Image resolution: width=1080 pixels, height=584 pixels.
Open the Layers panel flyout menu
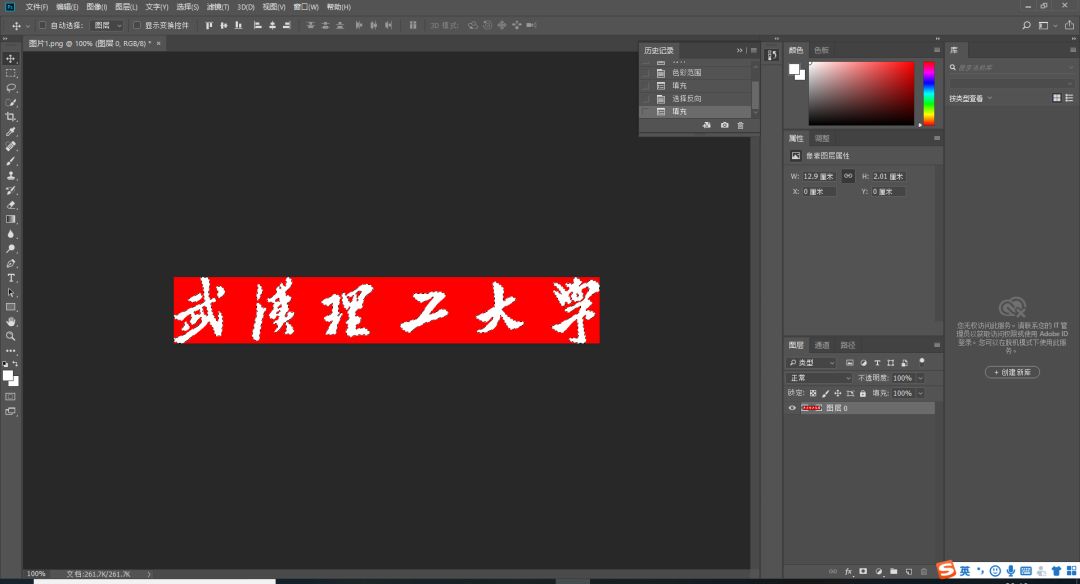point(936,344)
